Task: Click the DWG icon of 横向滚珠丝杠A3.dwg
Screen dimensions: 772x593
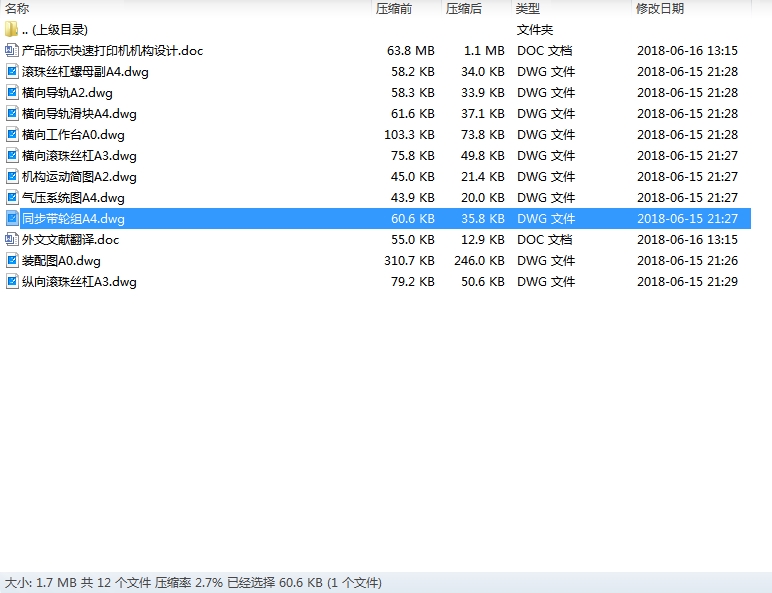Action: click(x=12, y=156)
